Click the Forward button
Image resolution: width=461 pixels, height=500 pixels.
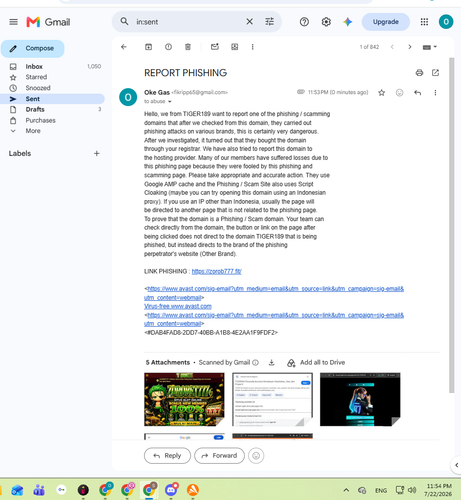coord(219,456)
